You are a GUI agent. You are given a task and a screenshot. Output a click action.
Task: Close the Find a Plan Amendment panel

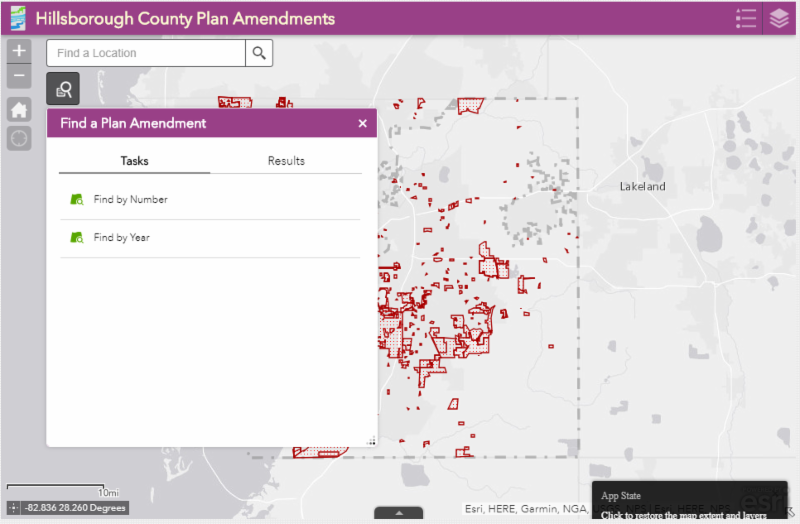click(x=363, y=123)
